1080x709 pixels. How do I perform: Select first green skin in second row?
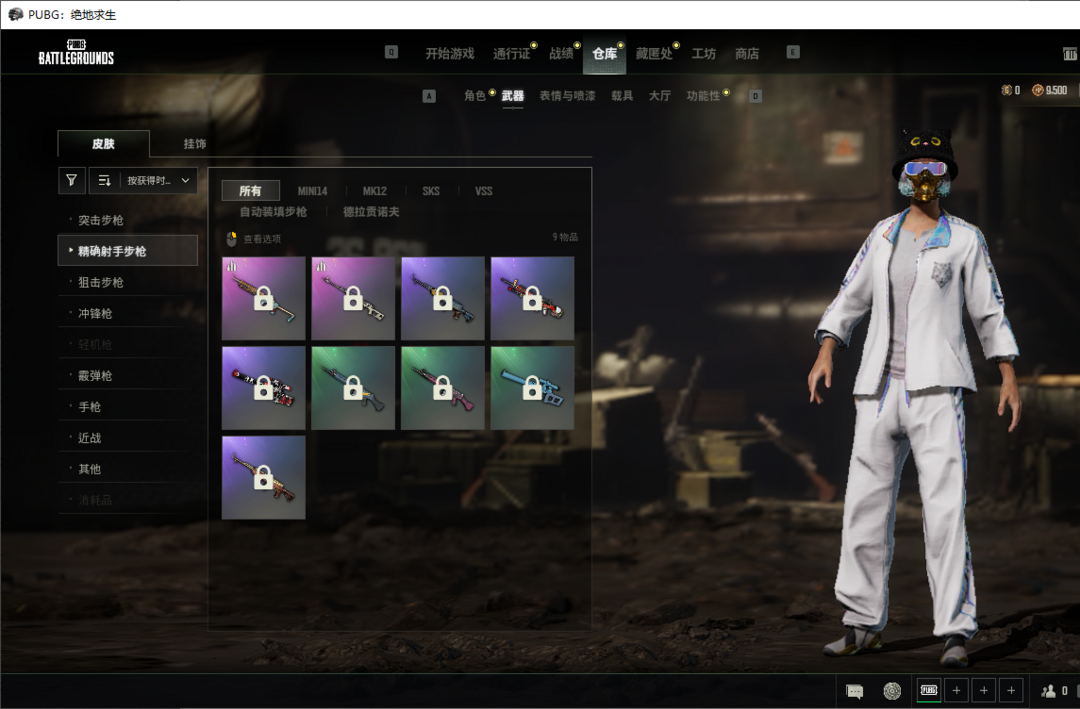[353, 388]
